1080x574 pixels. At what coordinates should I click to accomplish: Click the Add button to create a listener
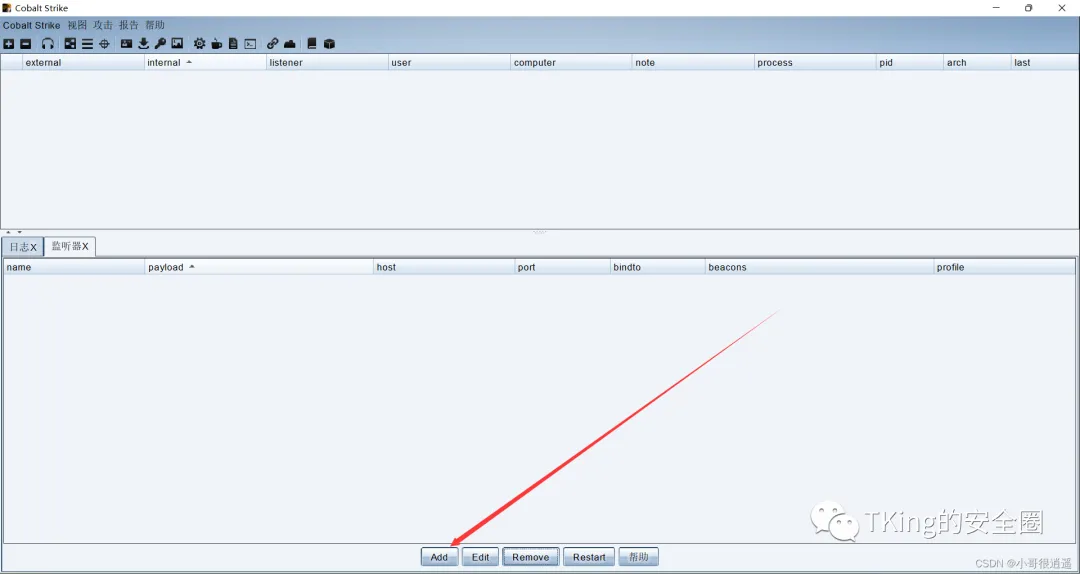click(439, 557)
